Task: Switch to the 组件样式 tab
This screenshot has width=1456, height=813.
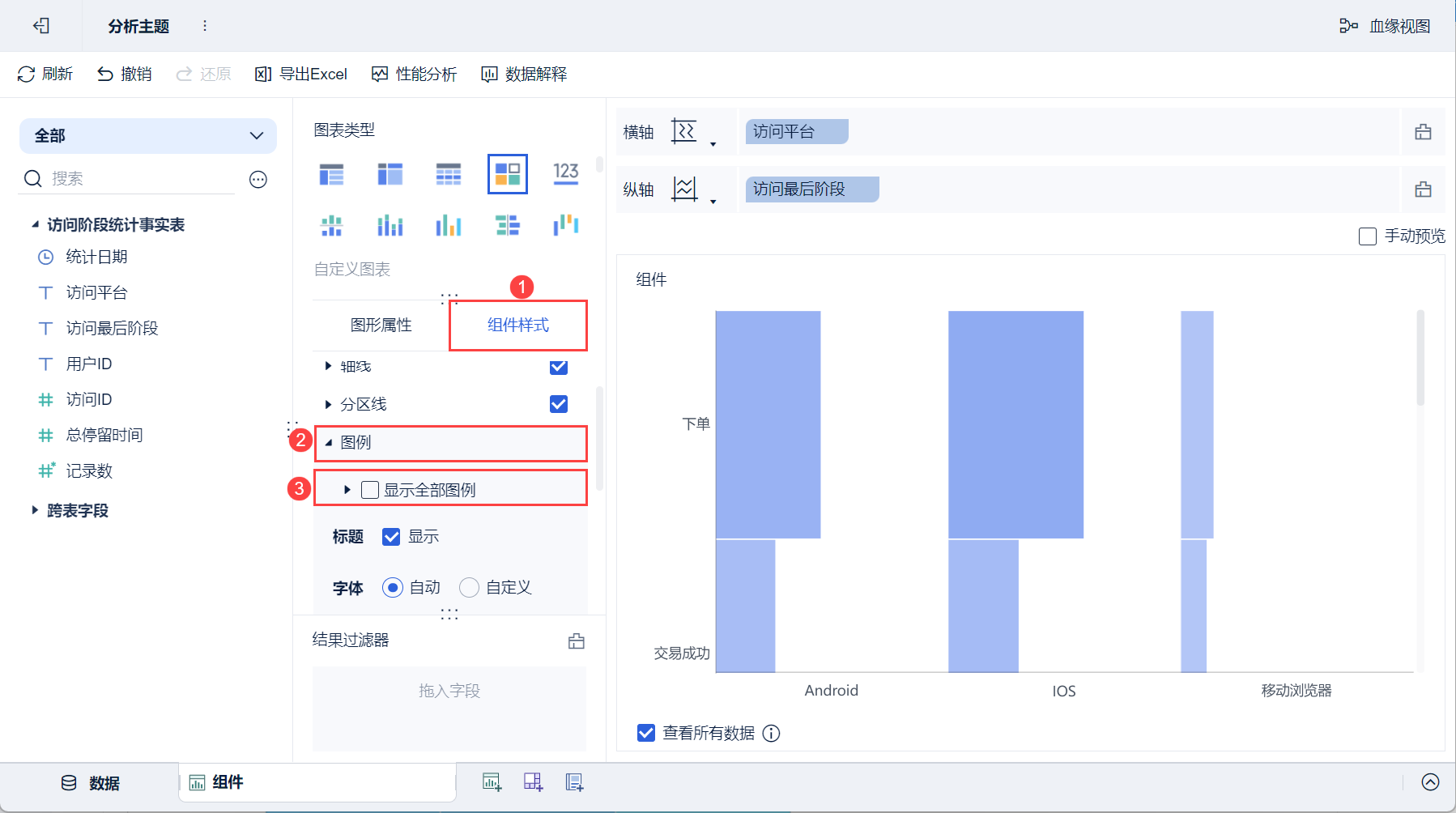Action: 518,326
